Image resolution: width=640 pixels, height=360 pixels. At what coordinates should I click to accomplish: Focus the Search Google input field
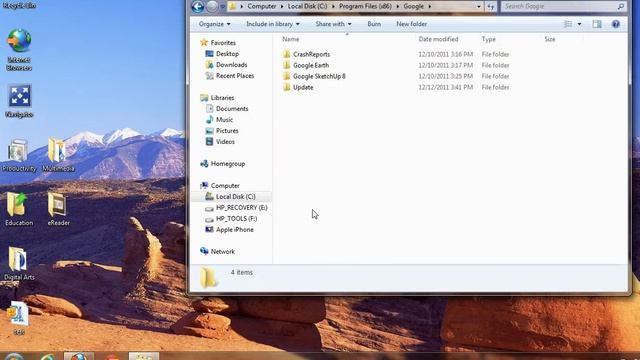[x=558, y=7]
